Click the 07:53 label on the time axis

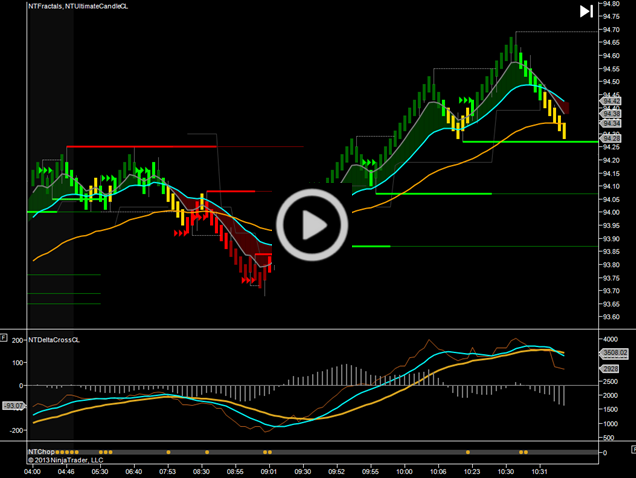(x=168, y=471)
